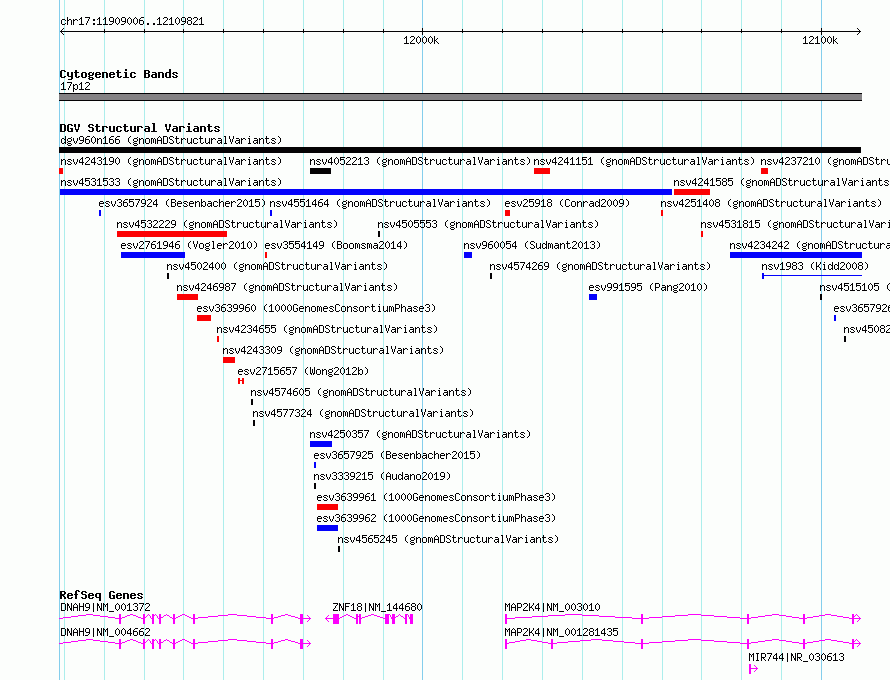Open the nsv4234242 blue variant bar
Image resolution: width=890 pixels, height=680 pixels.
point(796,255)
